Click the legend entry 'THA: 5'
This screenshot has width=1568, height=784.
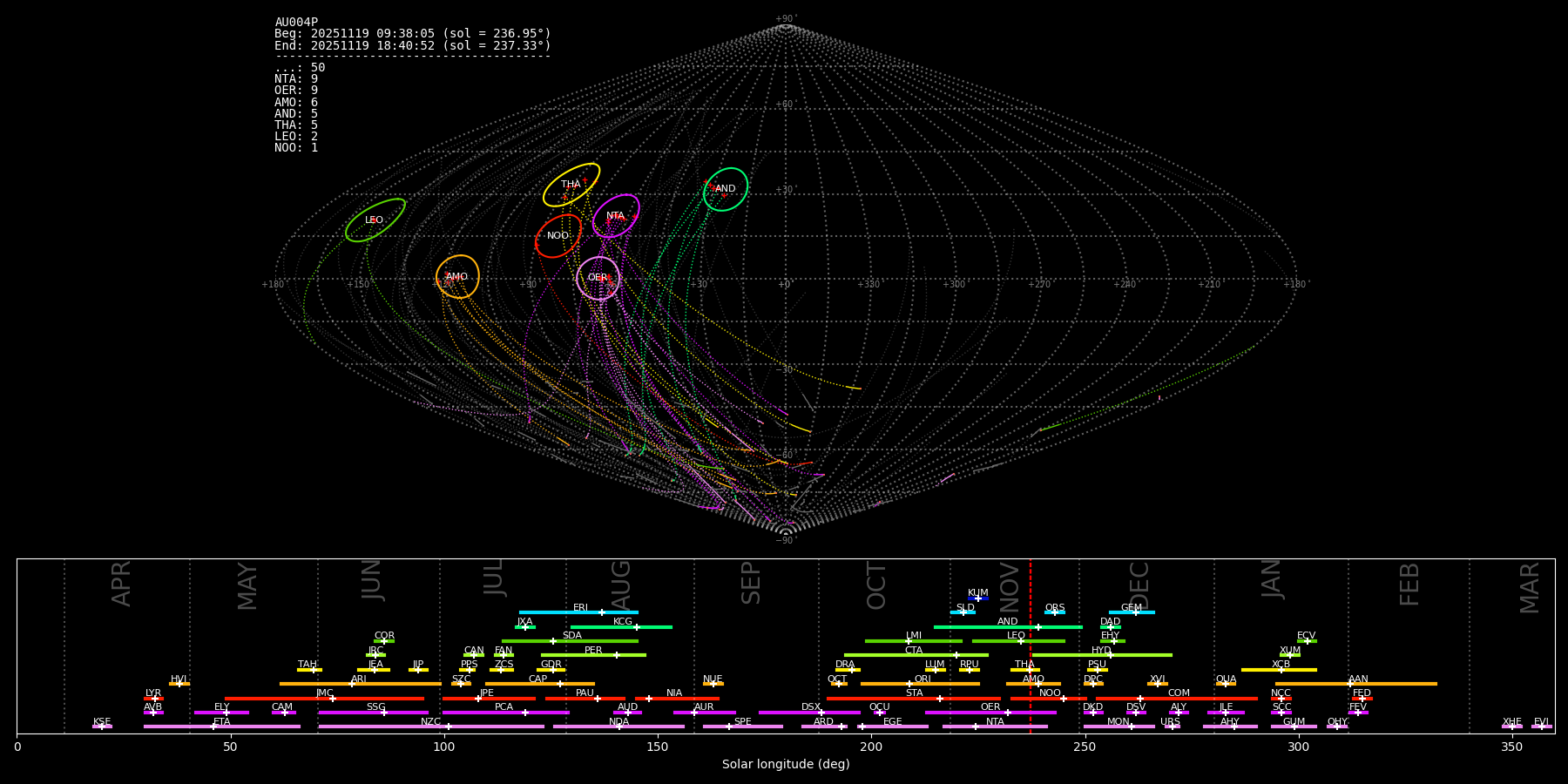[x=296, y=125]
